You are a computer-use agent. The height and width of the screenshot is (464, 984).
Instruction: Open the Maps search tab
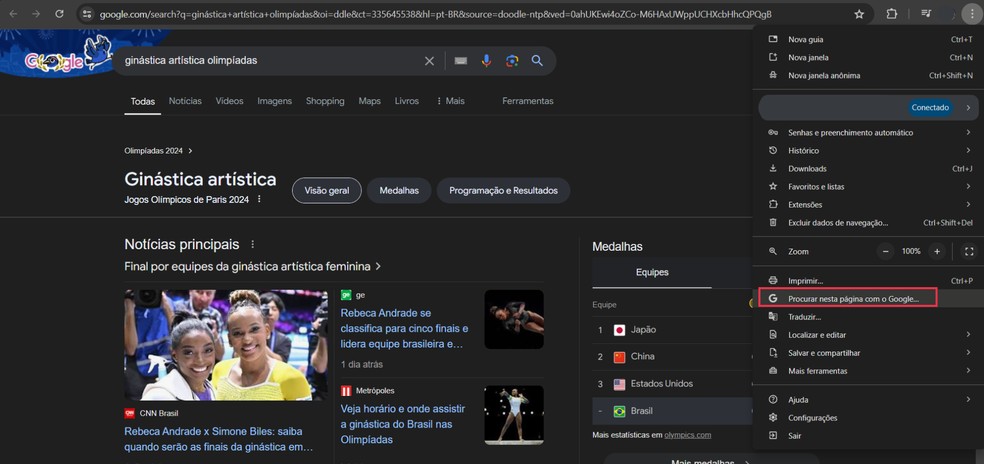pyautogui.click(x=370, y=101)
